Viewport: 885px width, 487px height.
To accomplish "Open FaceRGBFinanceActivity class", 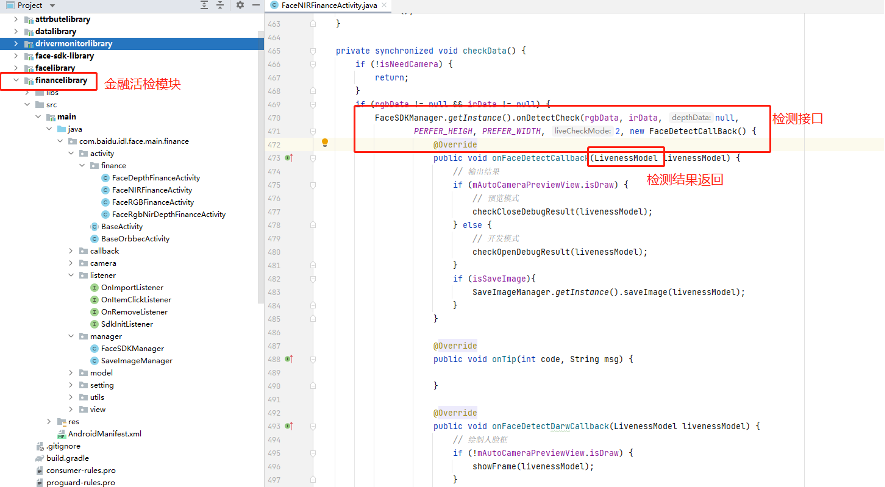I will [153, 202].
